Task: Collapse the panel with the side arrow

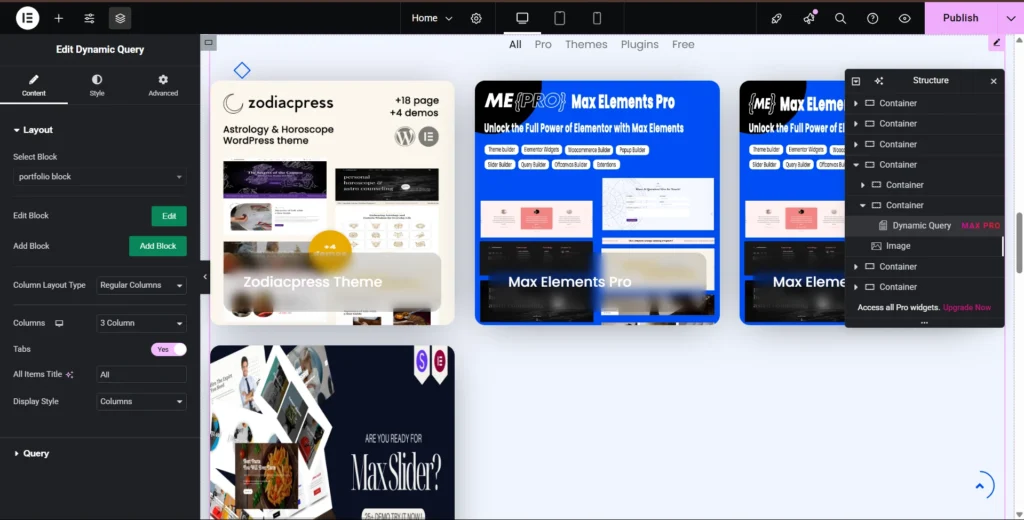Action: [205, 277]
